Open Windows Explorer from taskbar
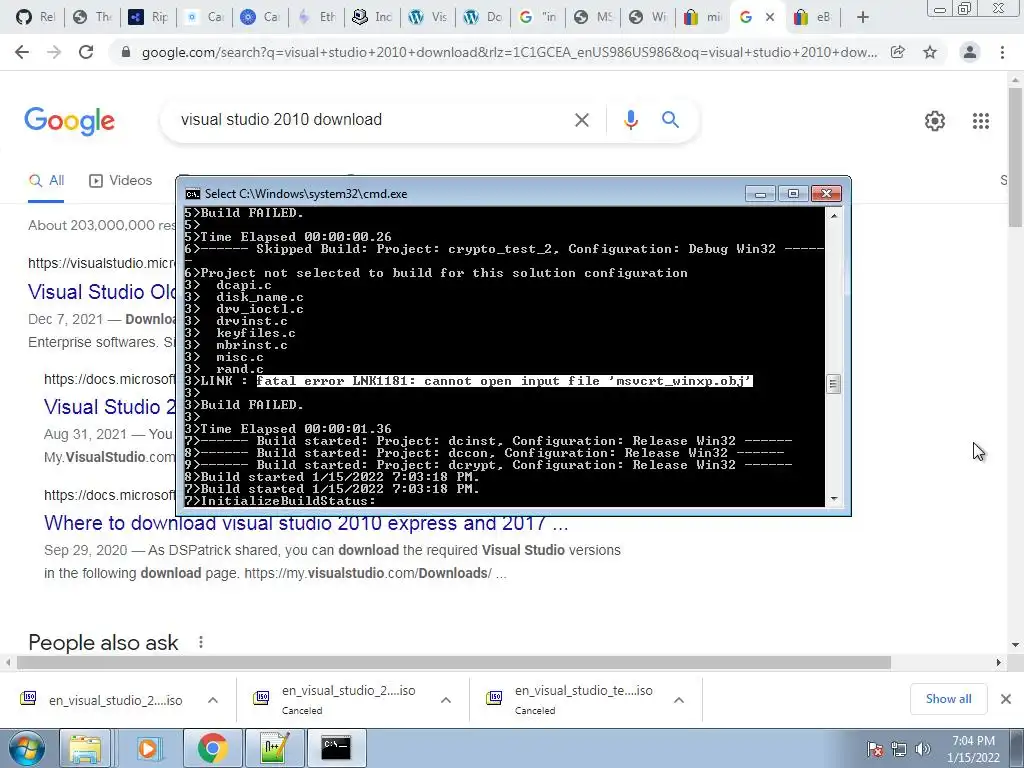Viewport: 1024px width, 768px height. pyautogui.click(x=85, y=748)
